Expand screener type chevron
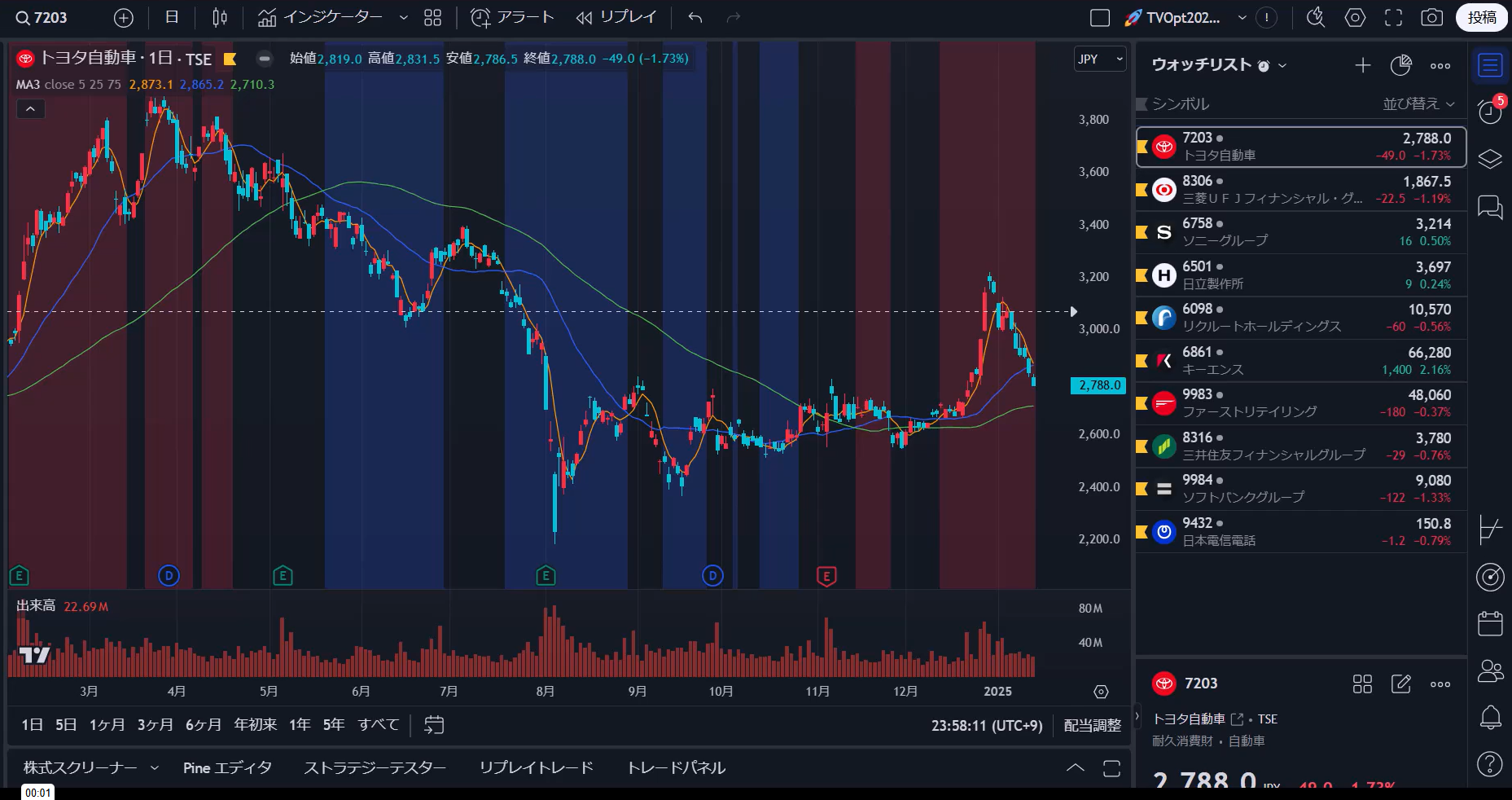This screenshot has height=800, width=1512. pos(155,768)
